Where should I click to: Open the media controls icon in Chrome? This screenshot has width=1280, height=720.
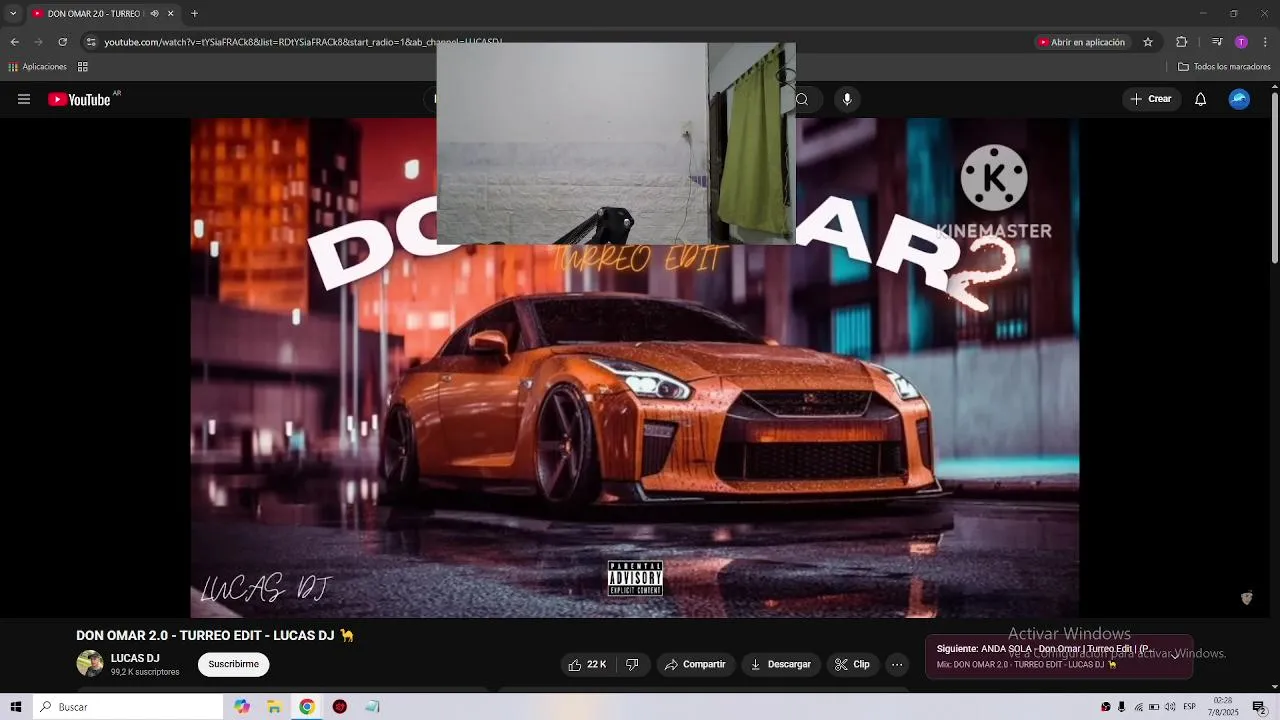[1217, 42]
